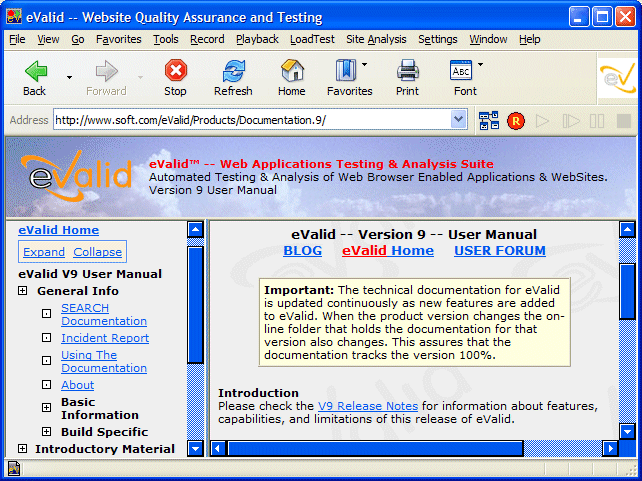Open the LoadTest menu
This screenshot has height=481, width=642.
pyautogui.click(x=312, y=39)
